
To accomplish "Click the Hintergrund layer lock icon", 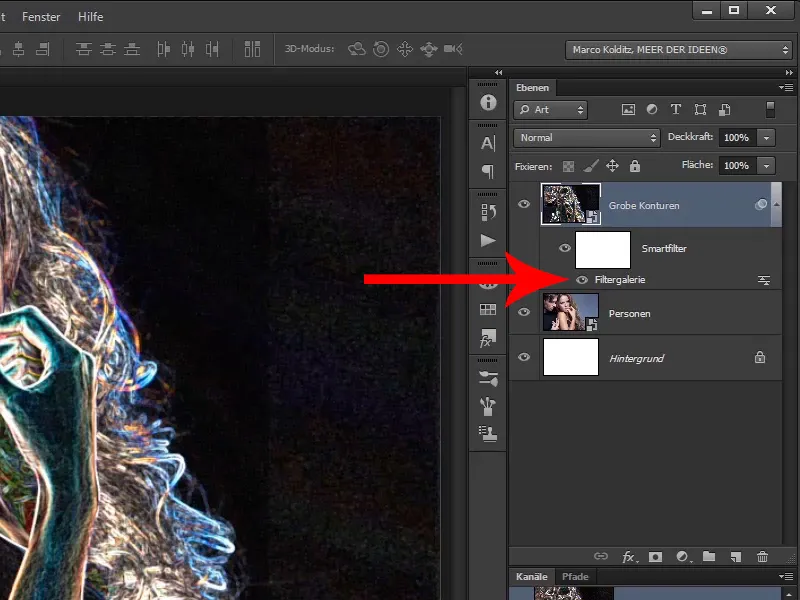I will point(760,357).
